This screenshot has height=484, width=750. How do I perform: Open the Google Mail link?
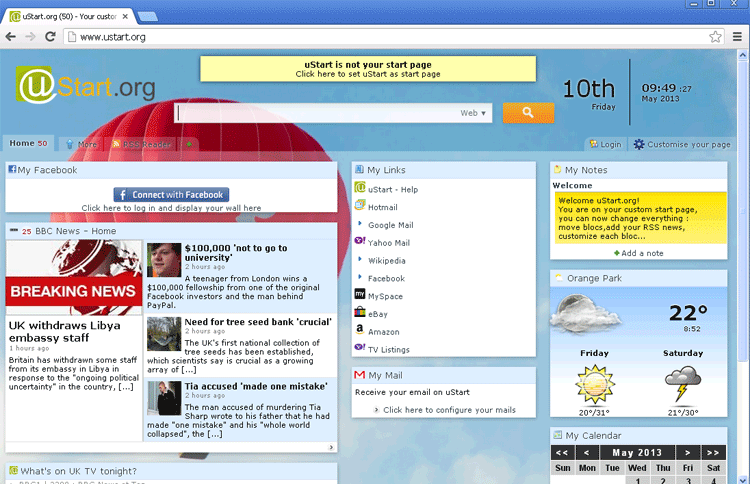[390, 225]
